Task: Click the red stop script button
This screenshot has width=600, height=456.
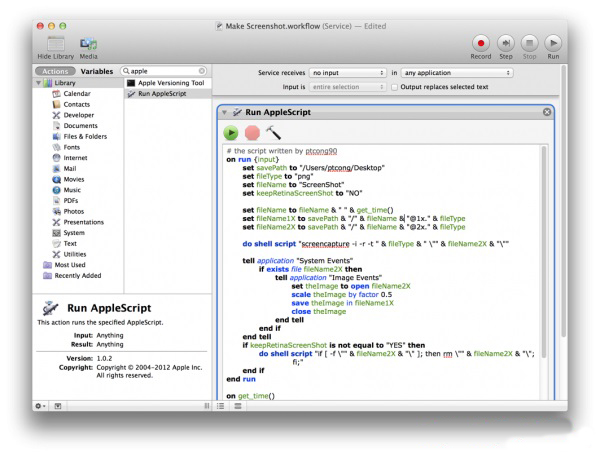Action: point(252,132)
